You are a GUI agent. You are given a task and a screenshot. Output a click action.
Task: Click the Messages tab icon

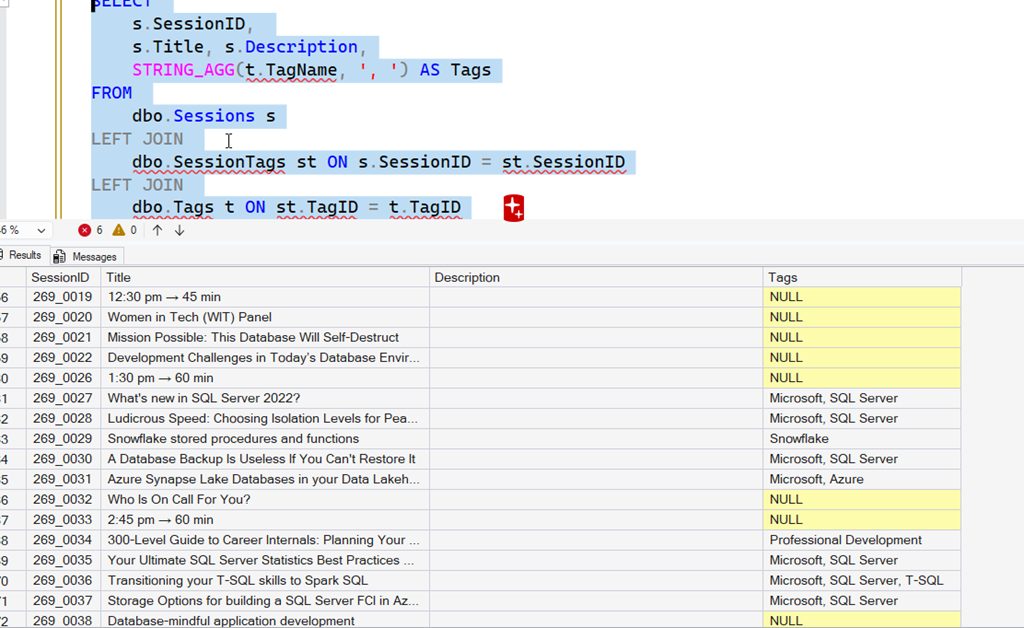click(60, 257)
